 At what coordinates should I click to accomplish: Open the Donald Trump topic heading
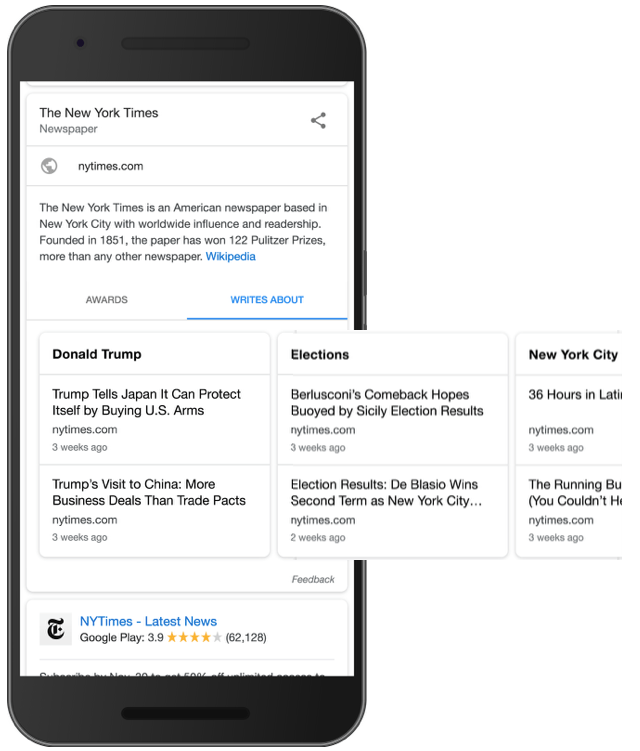point(97,354)
